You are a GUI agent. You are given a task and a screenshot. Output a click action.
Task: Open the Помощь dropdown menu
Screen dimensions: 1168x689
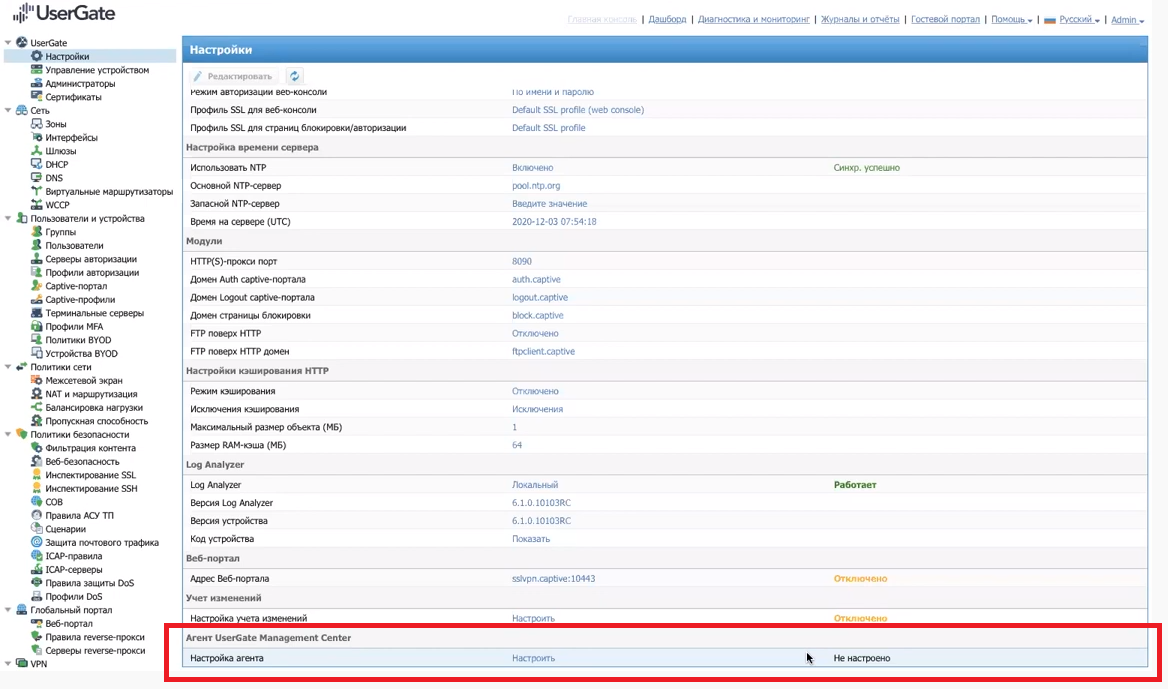pyautogui.click(x=1012, y=19)
